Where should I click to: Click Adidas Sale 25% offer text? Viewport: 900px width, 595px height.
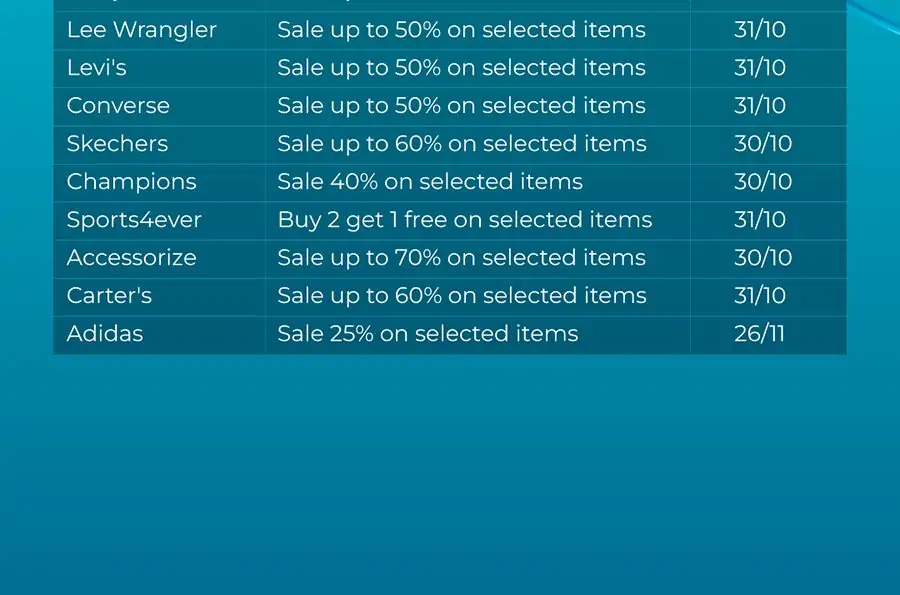click(428, 333)
